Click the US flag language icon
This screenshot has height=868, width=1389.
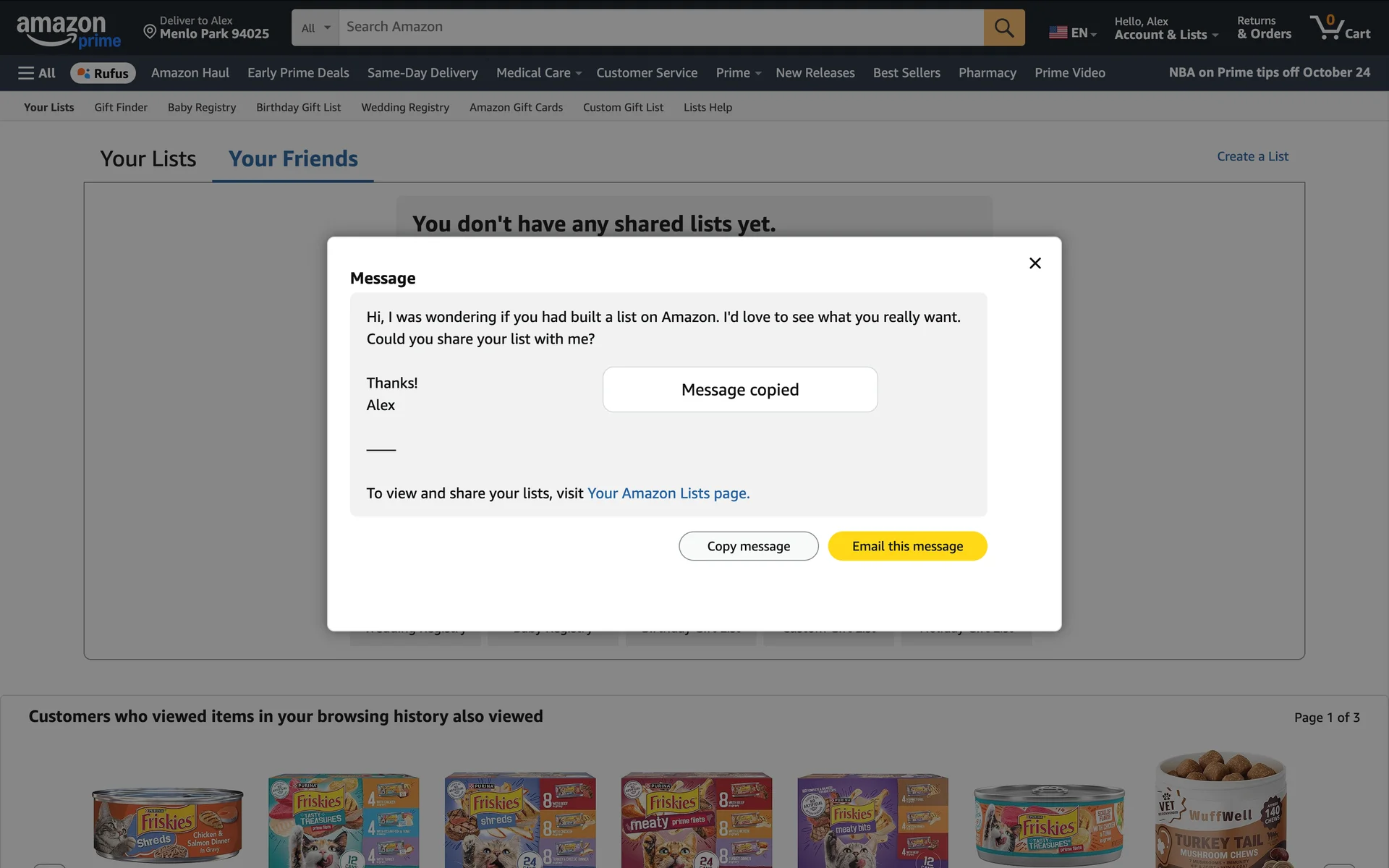click(1058, 33)
